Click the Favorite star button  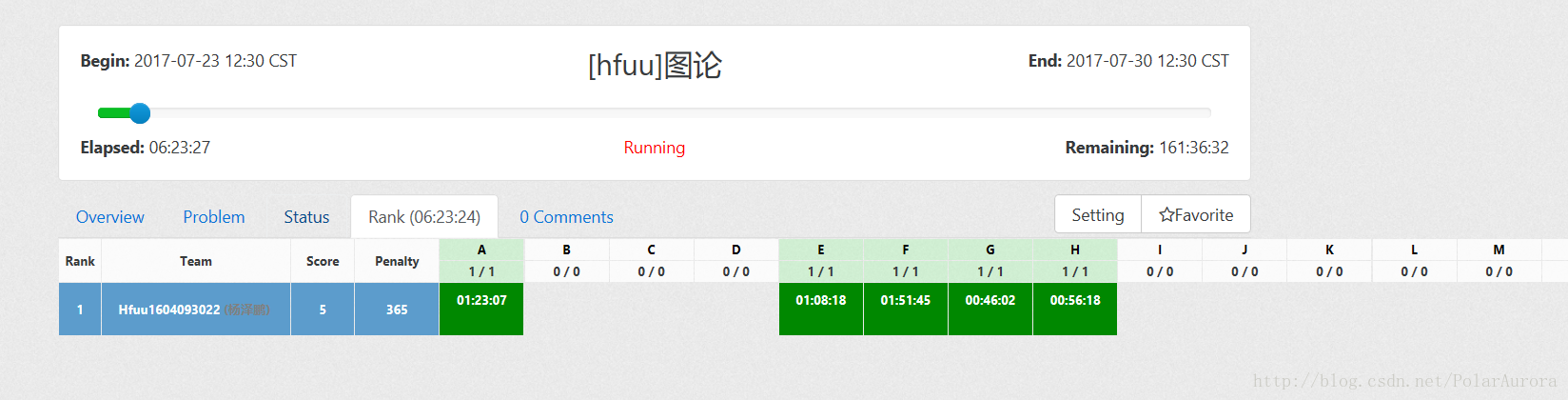[x=1196, y=214]
